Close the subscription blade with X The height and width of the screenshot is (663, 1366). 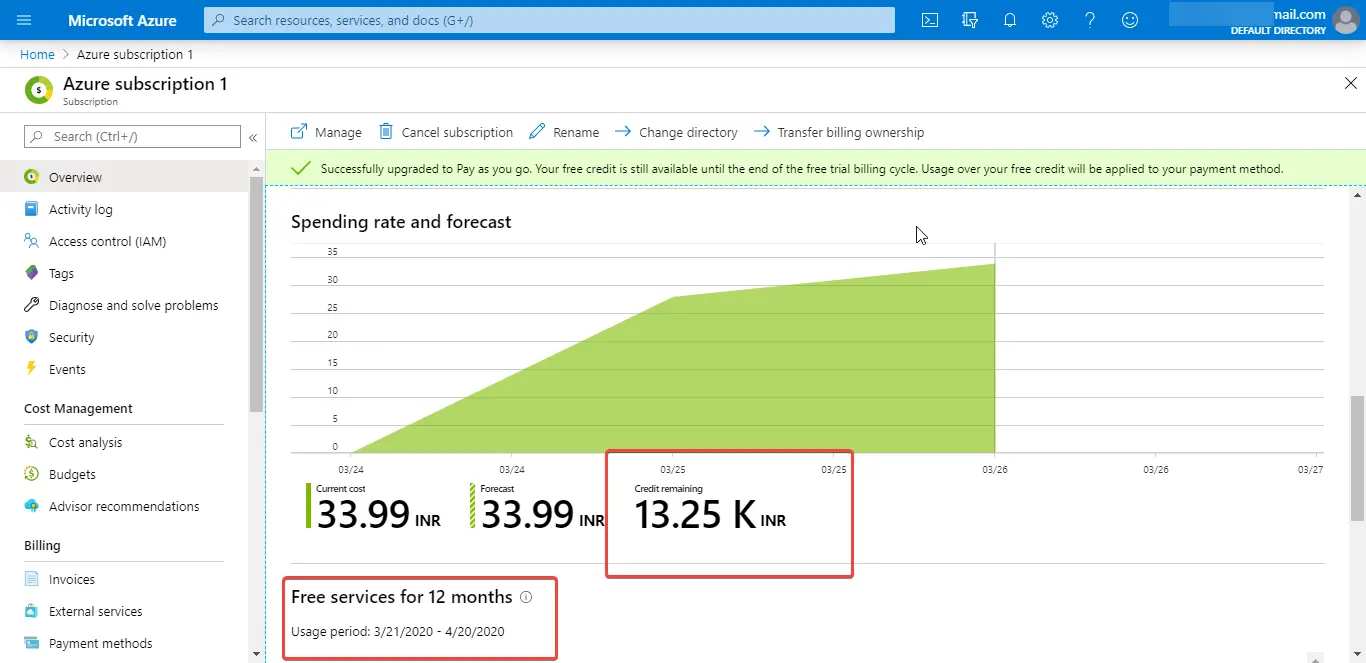point(1351,83)
